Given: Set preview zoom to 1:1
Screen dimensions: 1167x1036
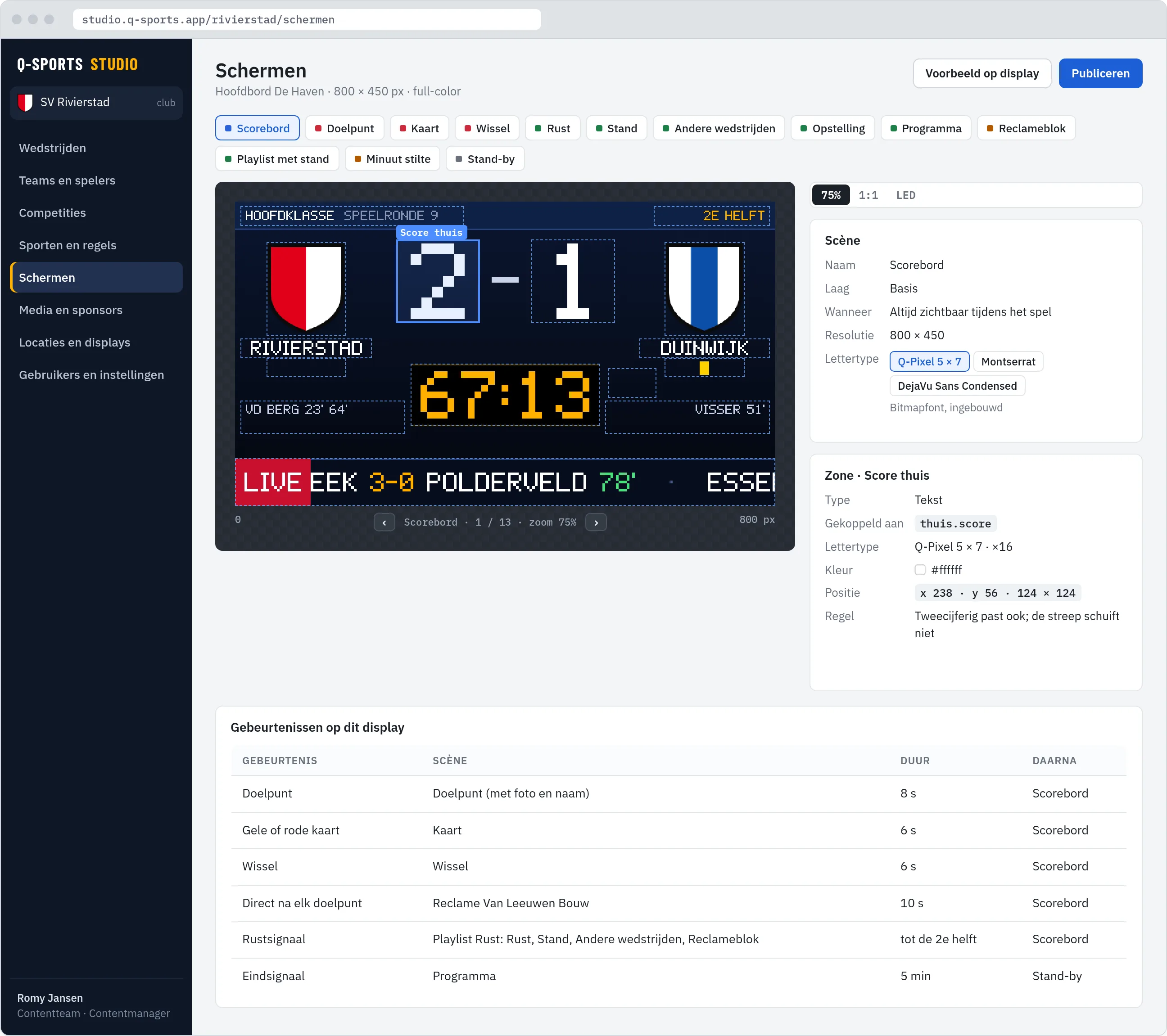Looking at the screenshot, I should pyautogui.click(x=868, y=195).
